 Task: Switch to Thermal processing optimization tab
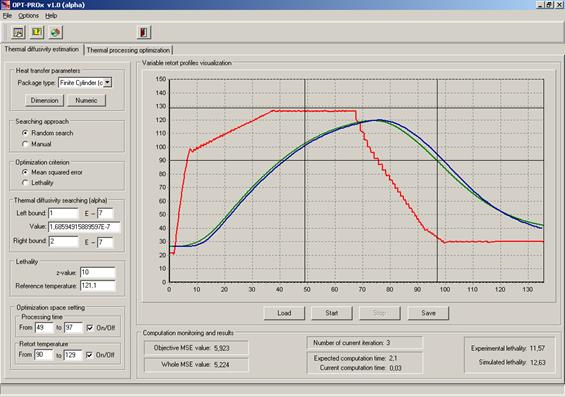(128, 50)
